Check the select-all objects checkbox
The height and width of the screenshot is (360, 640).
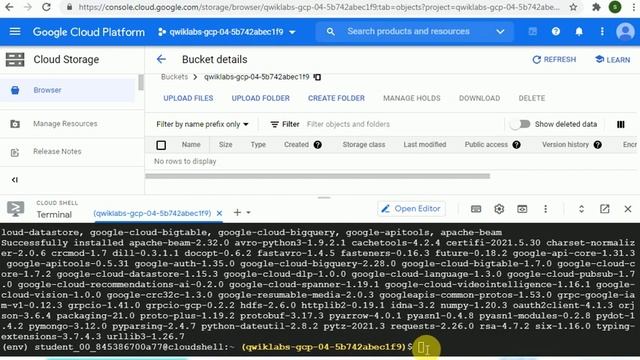tap(161, 145)
